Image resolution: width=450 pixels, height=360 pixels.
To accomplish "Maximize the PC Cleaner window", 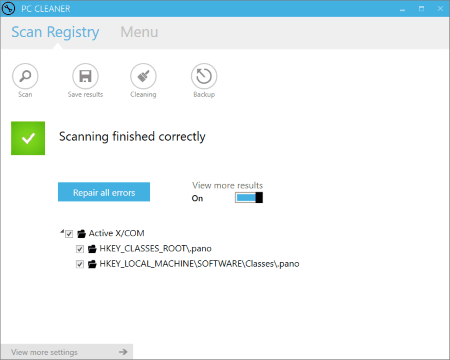I will [x=421, y=9].
